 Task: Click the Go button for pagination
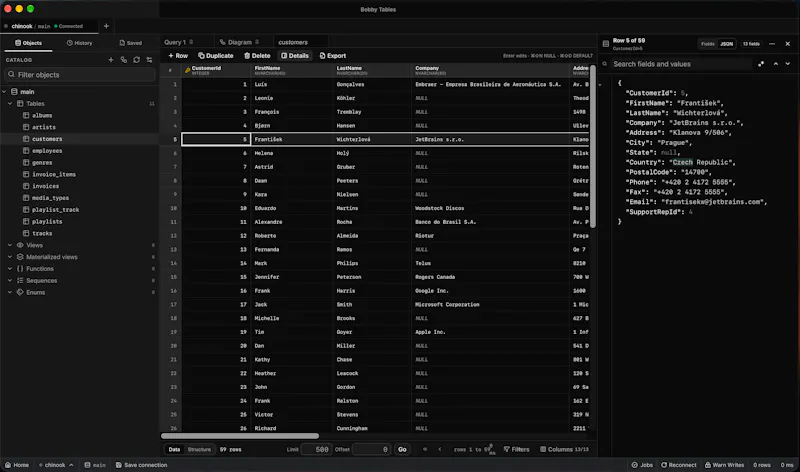[x=402, y=450]
